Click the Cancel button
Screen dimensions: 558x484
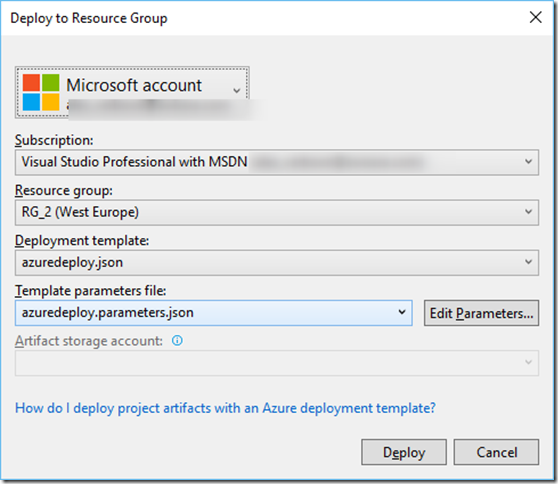tap(496, 452)
